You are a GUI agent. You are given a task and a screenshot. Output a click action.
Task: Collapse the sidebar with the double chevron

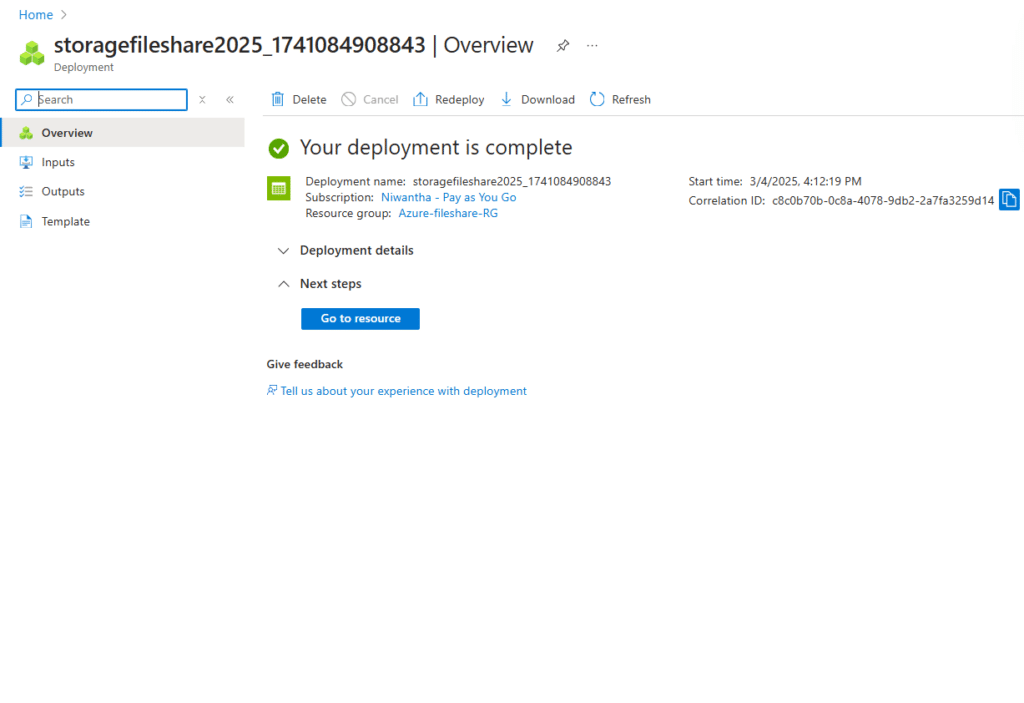(229, 100)
